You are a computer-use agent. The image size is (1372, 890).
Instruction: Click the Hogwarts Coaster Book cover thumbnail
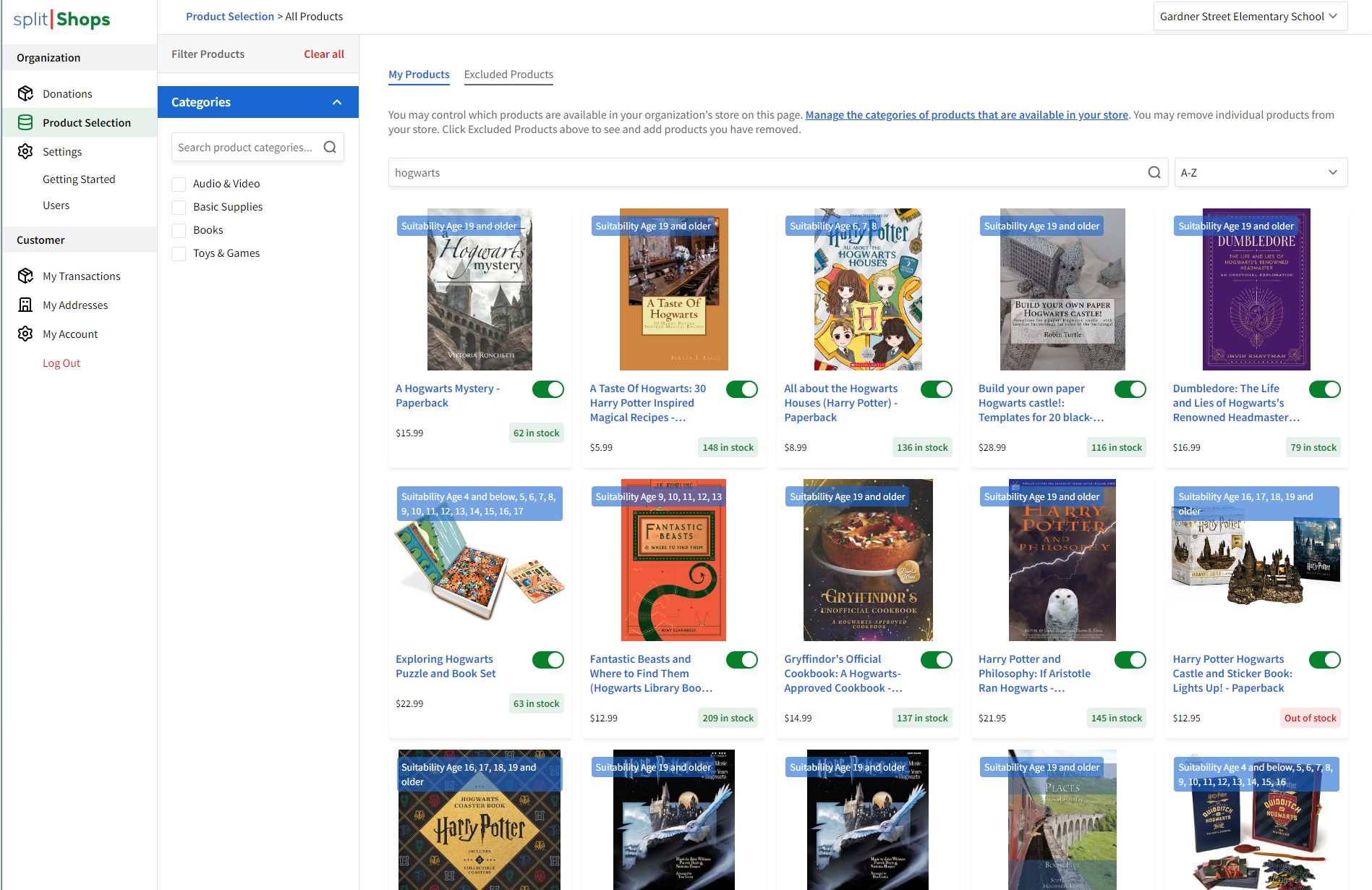click(480, 820)
